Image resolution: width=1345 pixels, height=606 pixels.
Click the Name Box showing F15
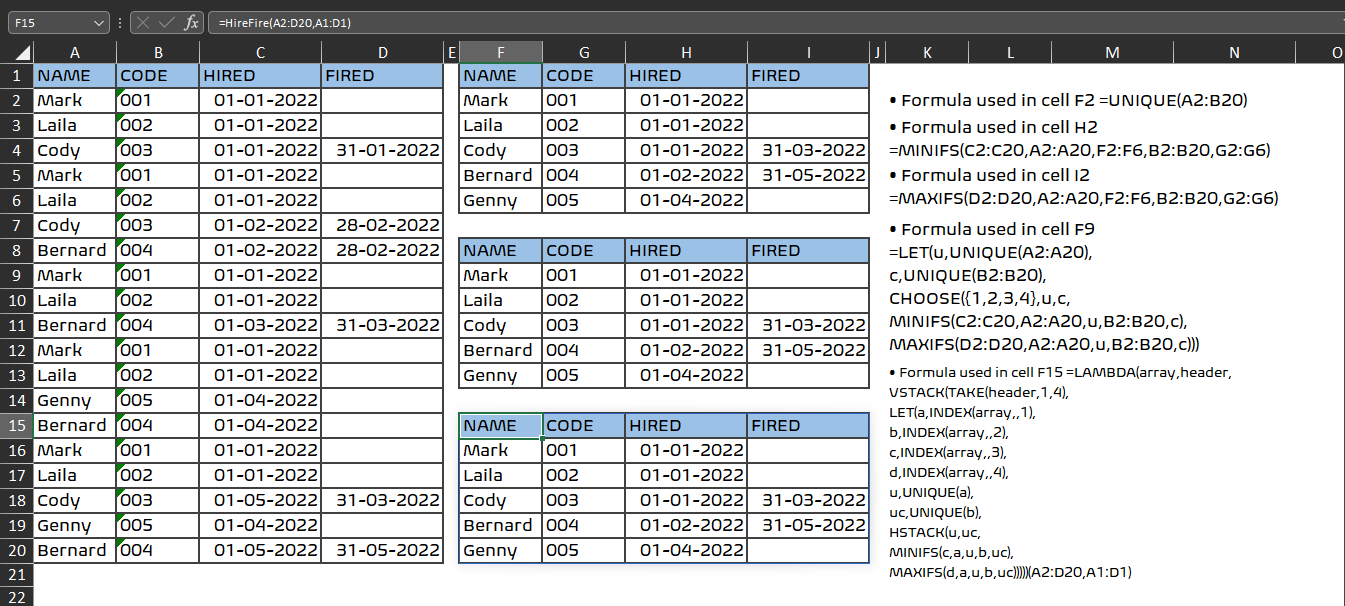click(x=50, y=23)
